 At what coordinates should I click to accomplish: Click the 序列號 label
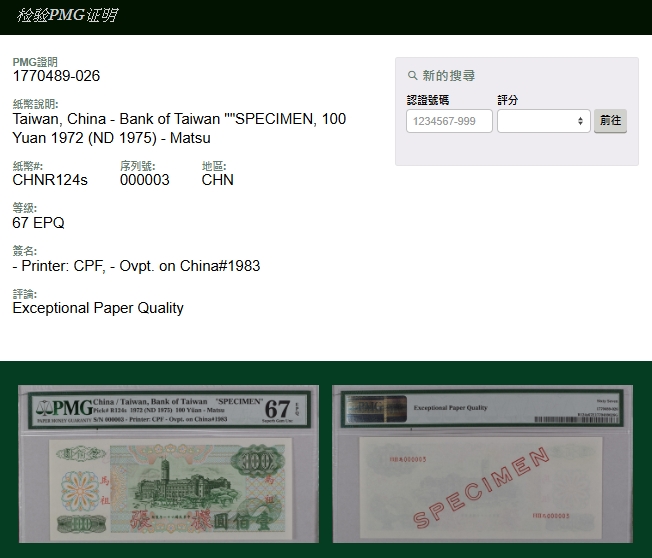(x=138, y=166)
